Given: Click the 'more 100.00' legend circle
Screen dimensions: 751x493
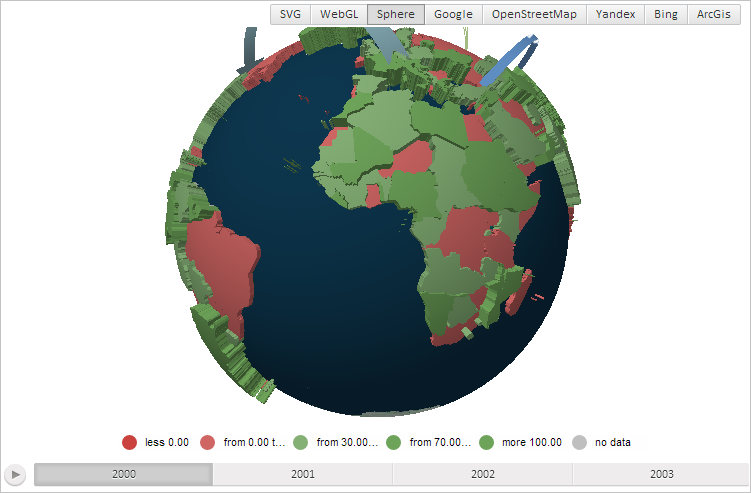Looking at the screenshot, I should point(486,442).
